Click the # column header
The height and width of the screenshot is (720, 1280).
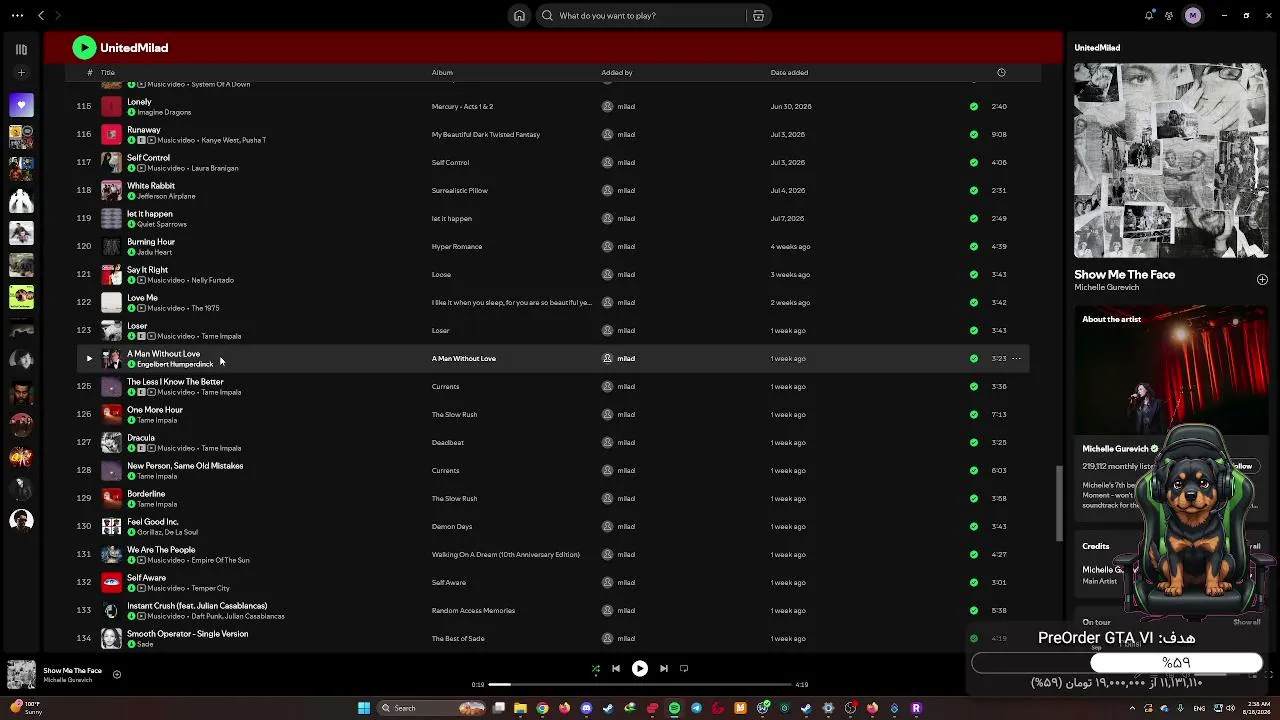[x=90, y=72]
